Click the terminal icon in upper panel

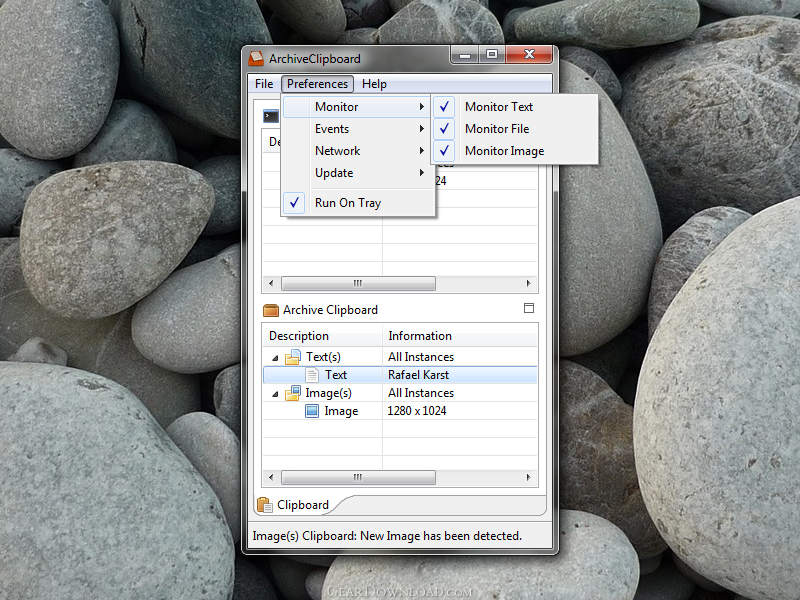point(271,116)
